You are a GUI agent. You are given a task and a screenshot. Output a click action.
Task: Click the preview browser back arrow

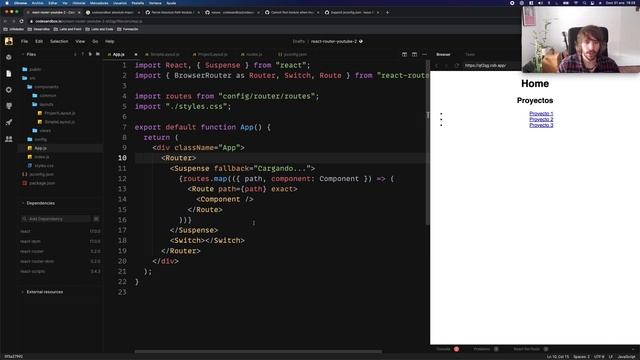(436, 65)
